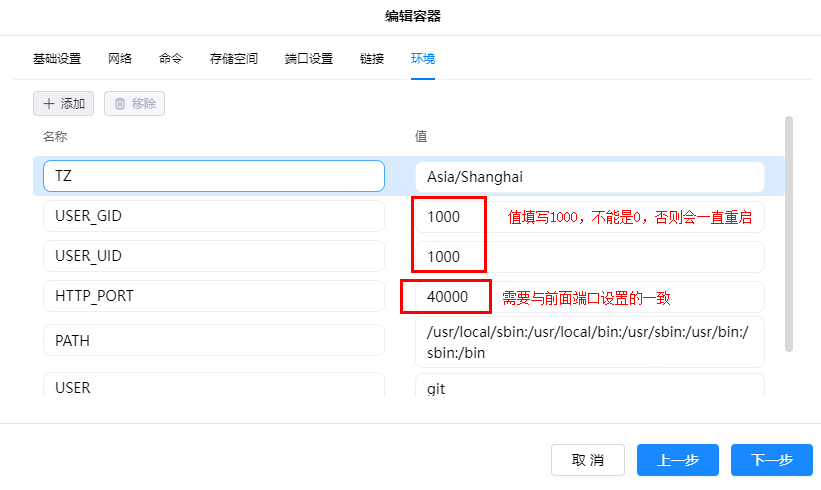Image resolution: width=821 pixels, height=490 pixels.
Task: Click the git value field for USER
Action: click(x=589, y=387)
